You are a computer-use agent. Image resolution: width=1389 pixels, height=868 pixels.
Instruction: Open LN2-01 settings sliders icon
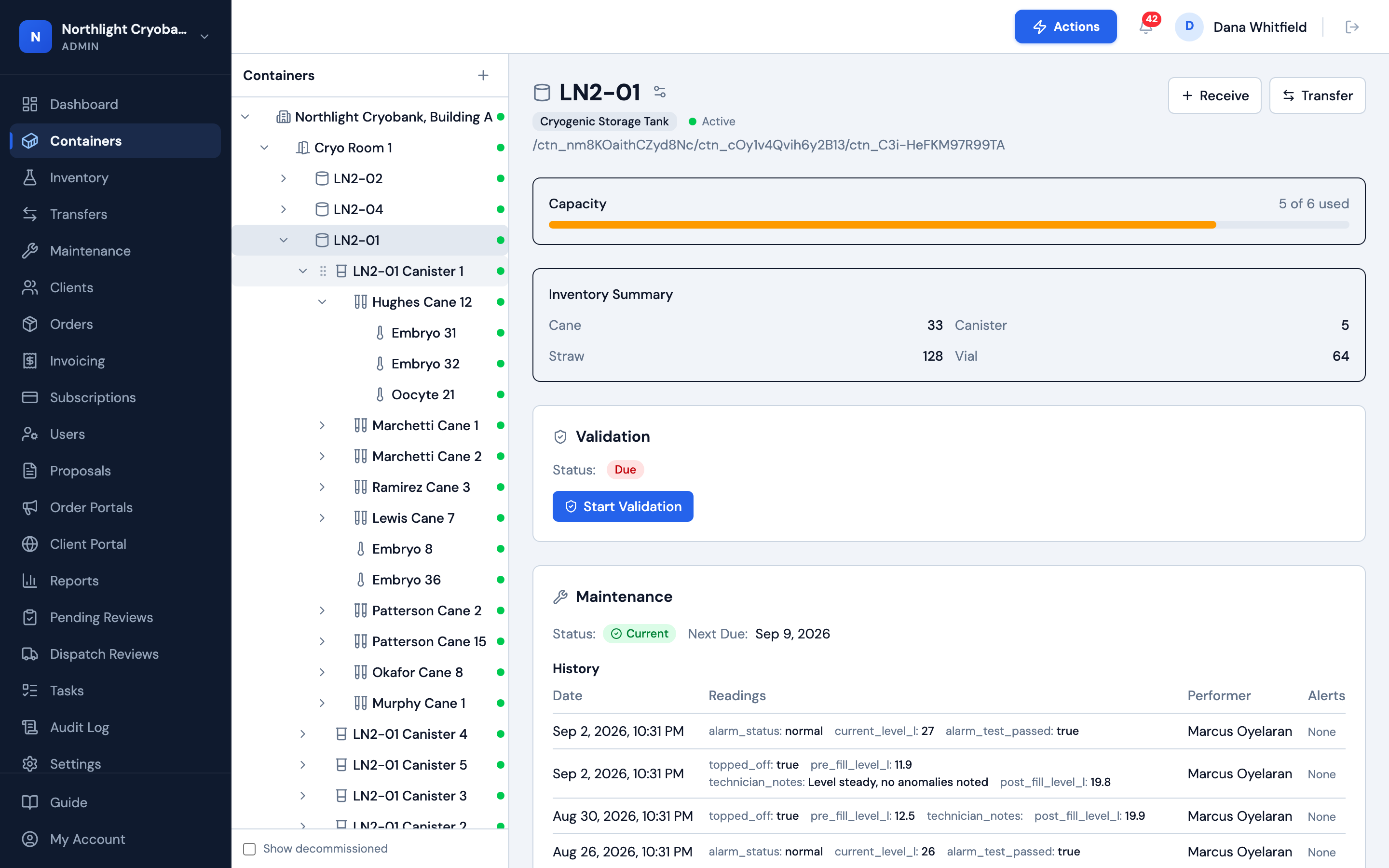click(x=659, y=92)
